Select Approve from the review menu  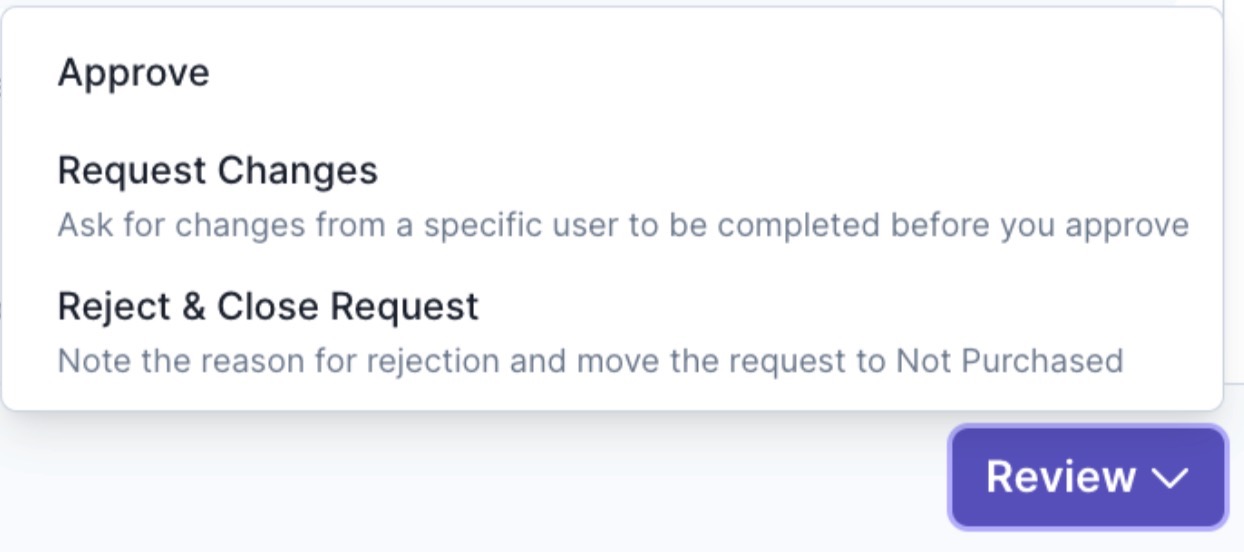(612, 73)
